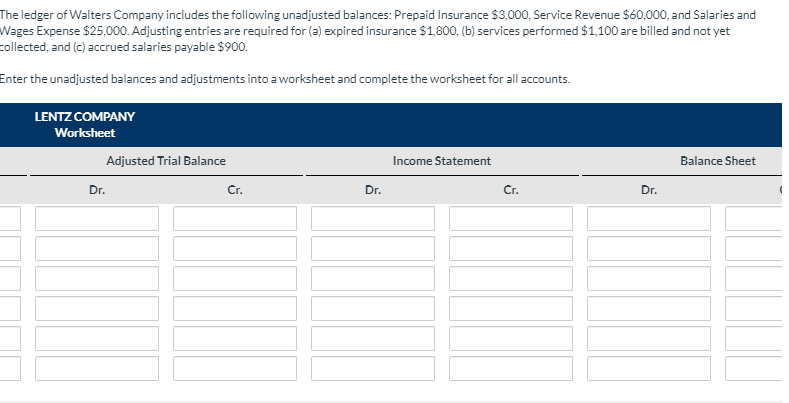Click the Income Statement column header
This screenshot has width=789, height=403.
(442, 161)
